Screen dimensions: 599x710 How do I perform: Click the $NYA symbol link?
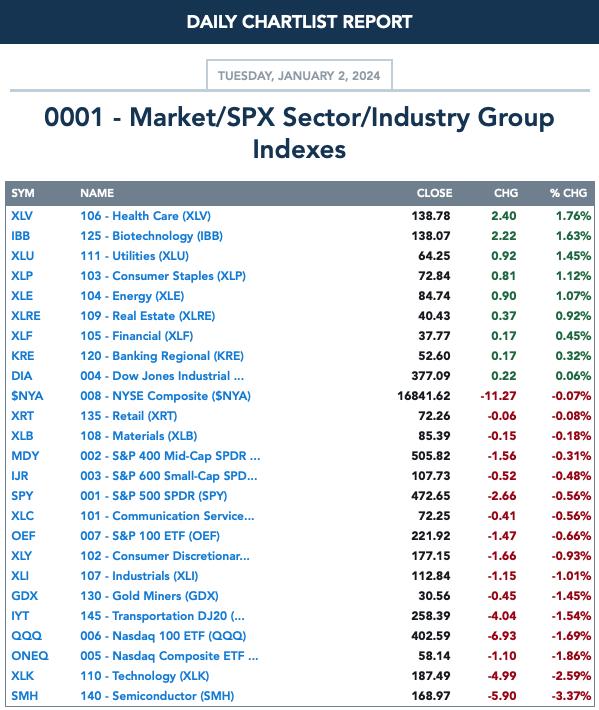[27, 396]
